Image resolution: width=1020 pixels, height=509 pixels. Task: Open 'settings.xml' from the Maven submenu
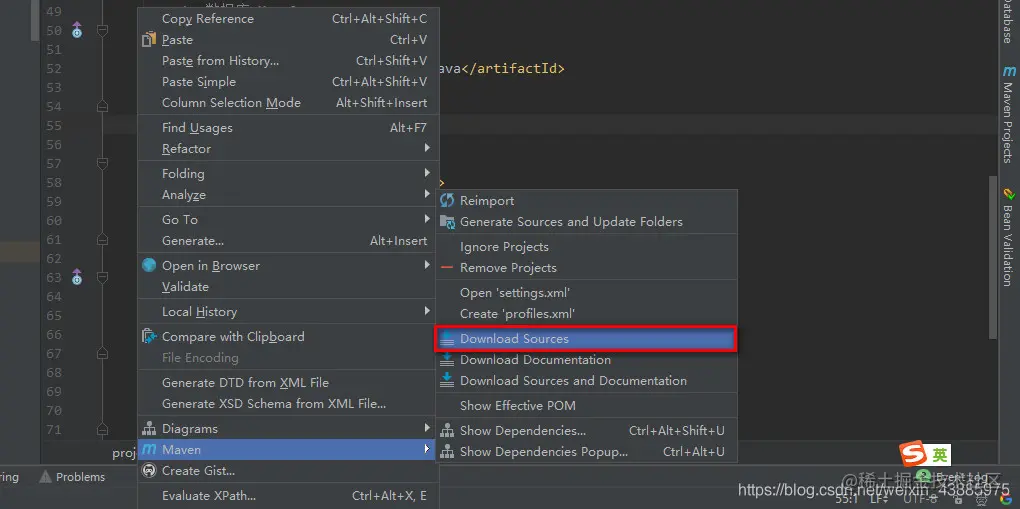[586, 293]
